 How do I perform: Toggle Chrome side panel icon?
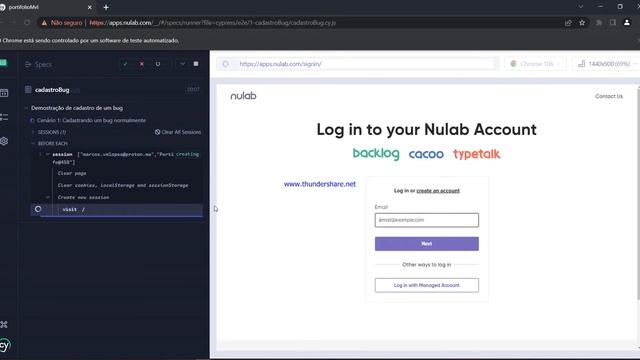click(x=613, y=23)
